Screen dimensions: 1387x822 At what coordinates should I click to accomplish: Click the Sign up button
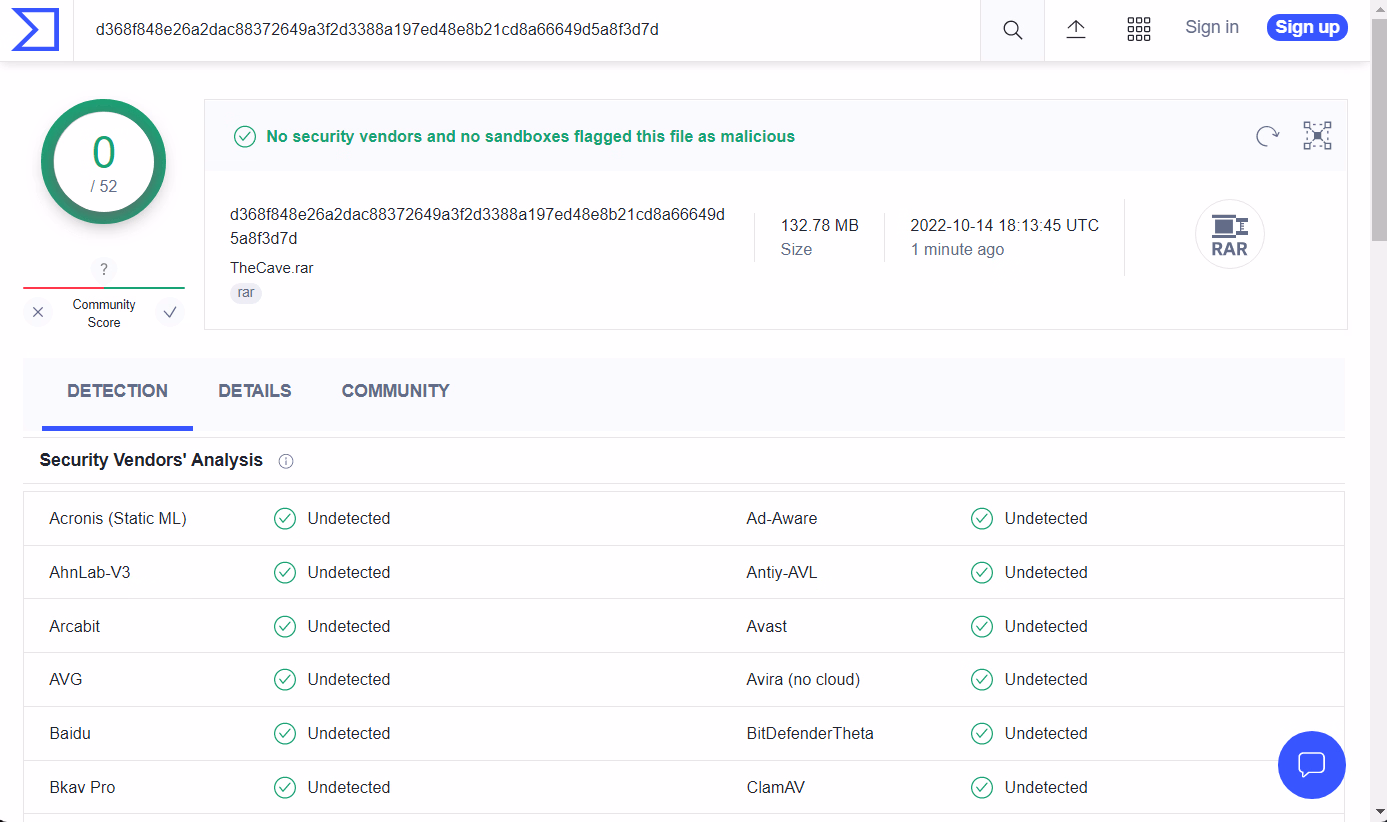pos(1307,28)
